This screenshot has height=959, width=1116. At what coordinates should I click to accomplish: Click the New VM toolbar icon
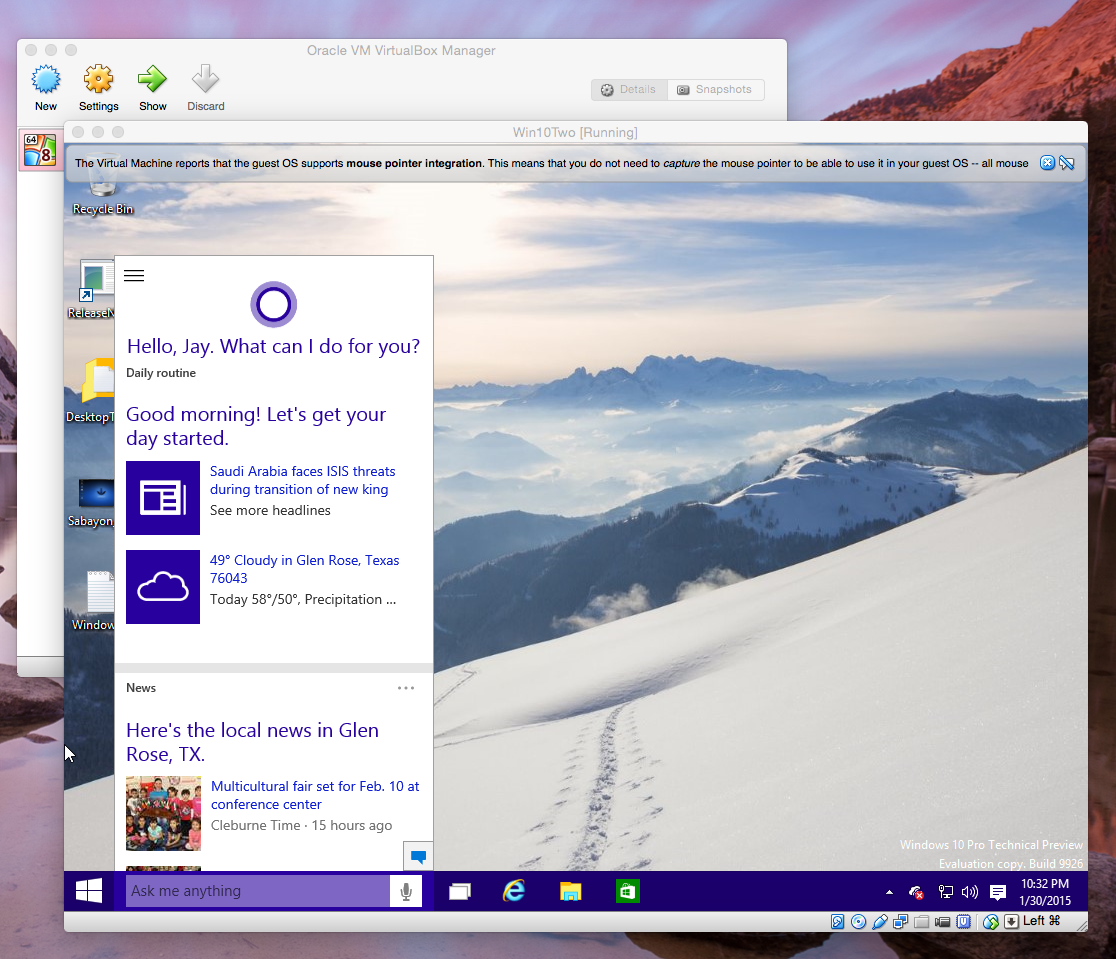(46, 81)
